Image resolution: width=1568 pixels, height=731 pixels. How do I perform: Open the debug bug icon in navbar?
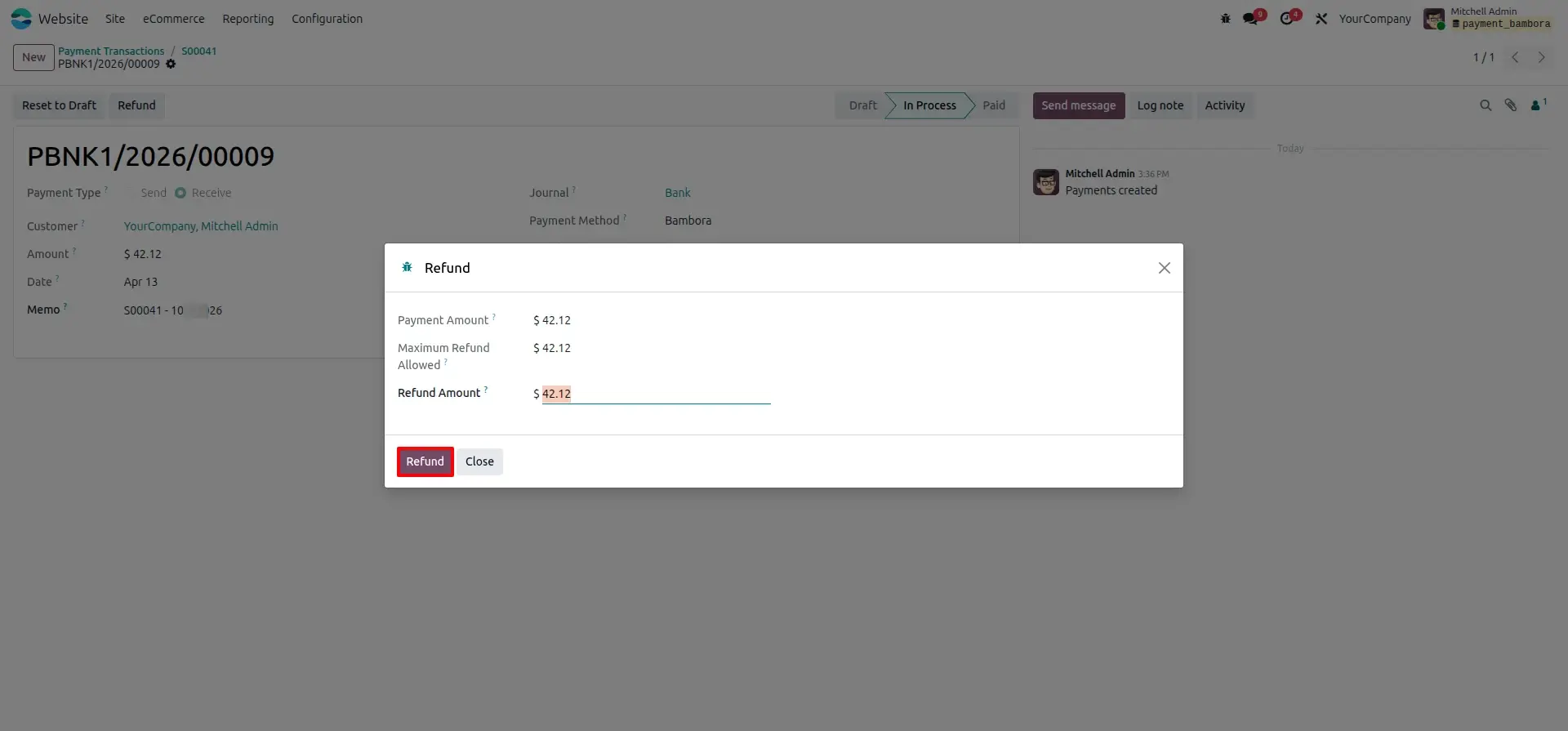click(x=1225, y=18)
